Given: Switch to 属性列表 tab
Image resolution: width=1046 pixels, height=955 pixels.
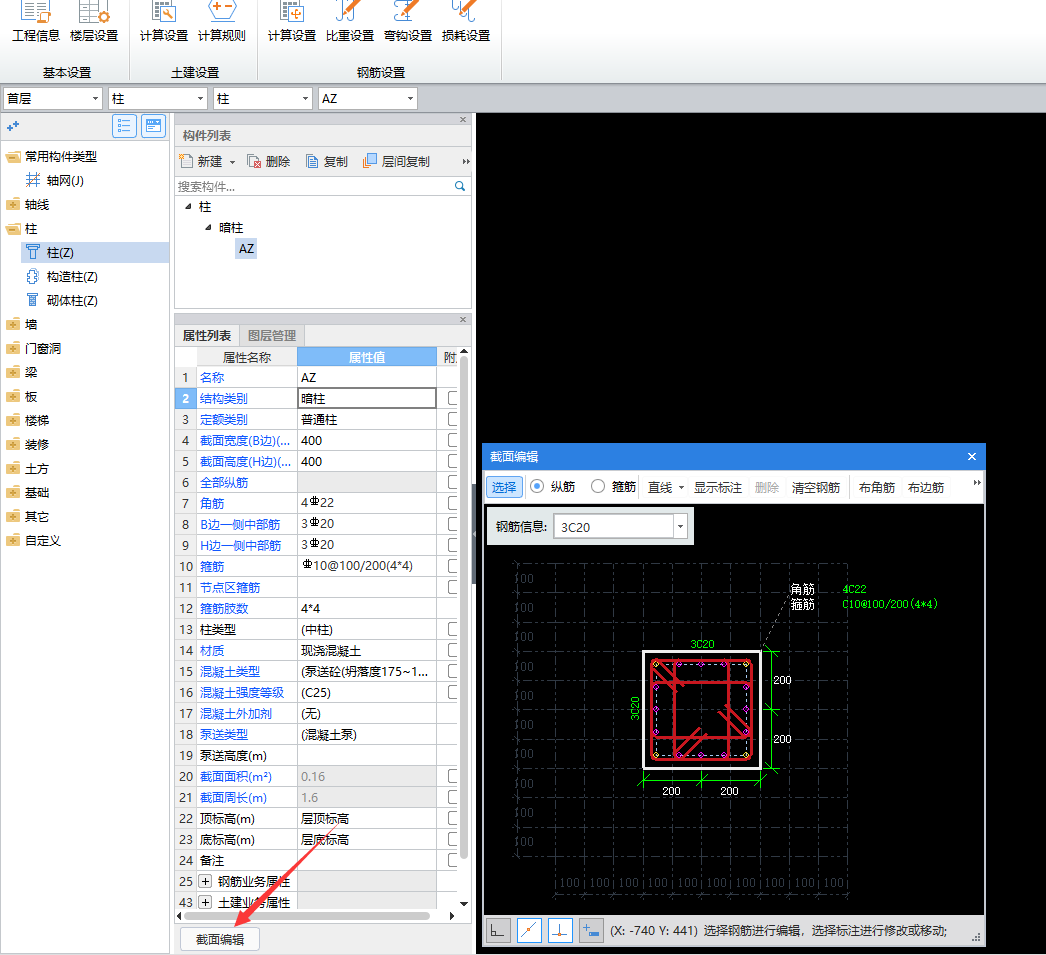Looking at the screenshot, I should tap(207, 335).
